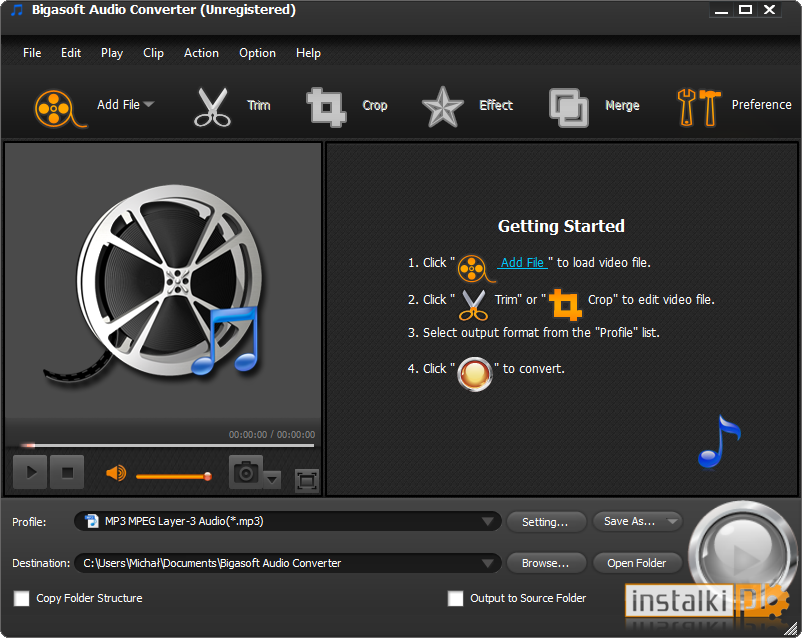Click the Setting... button
This screenshot has height=638, width=802.
pos(546,522)
